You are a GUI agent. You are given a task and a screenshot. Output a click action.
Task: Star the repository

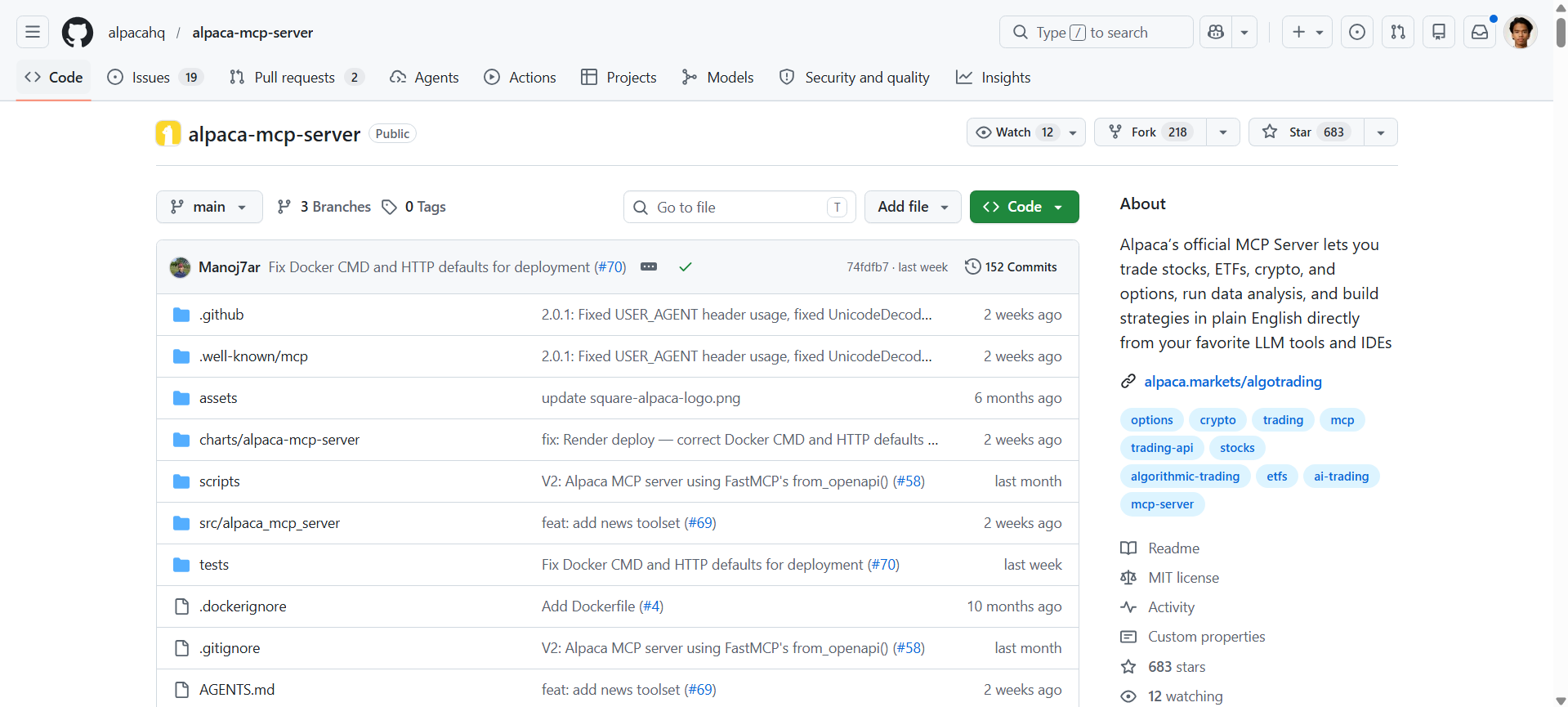pyautogui.click(x=1307, y=132)
